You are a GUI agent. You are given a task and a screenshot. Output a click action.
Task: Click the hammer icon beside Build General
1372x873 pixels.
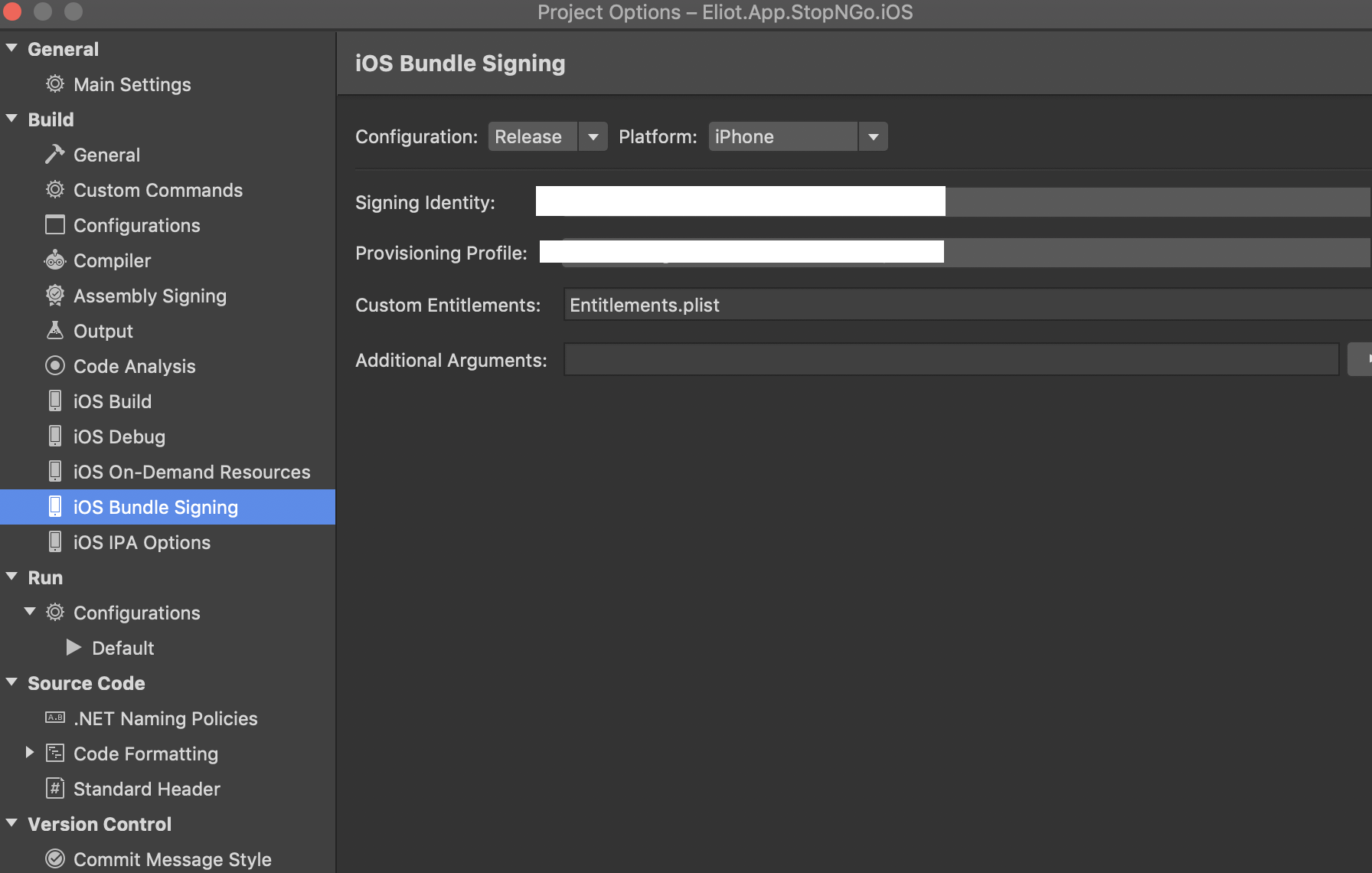click(55, 155)
